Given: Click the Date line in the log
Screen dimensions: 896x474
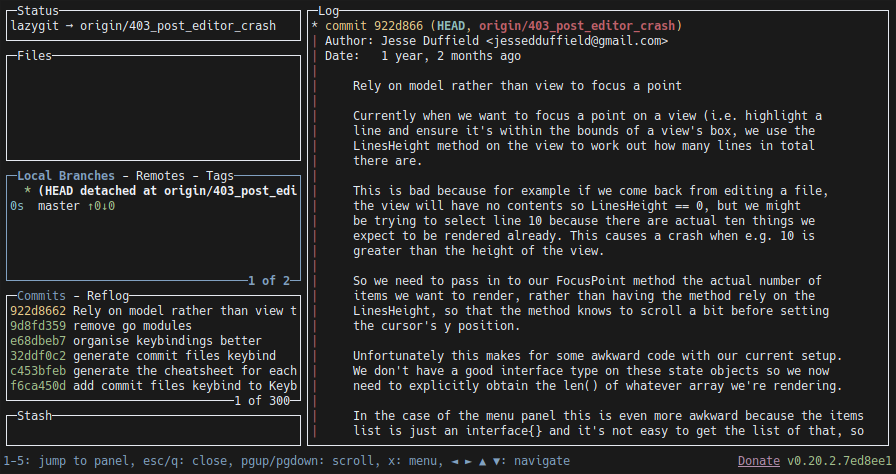Looking at the screenshot, I should pos(423,56).
